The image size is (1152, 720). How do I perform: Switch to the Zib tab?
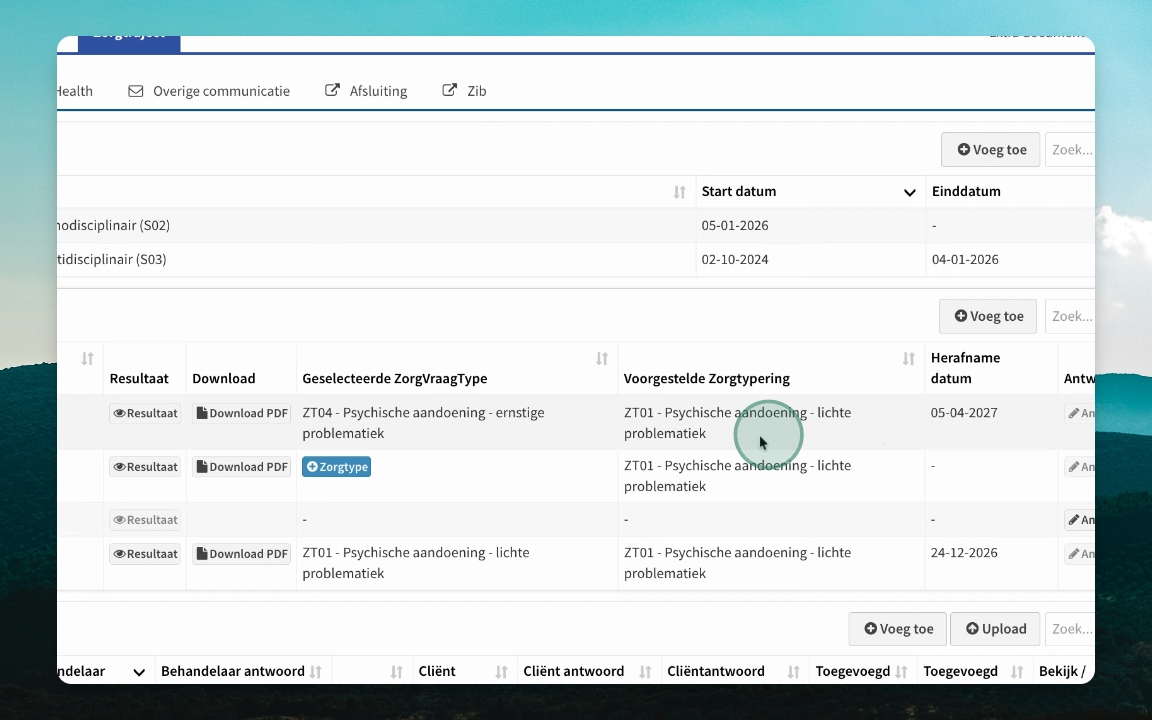tap(464, 91)
